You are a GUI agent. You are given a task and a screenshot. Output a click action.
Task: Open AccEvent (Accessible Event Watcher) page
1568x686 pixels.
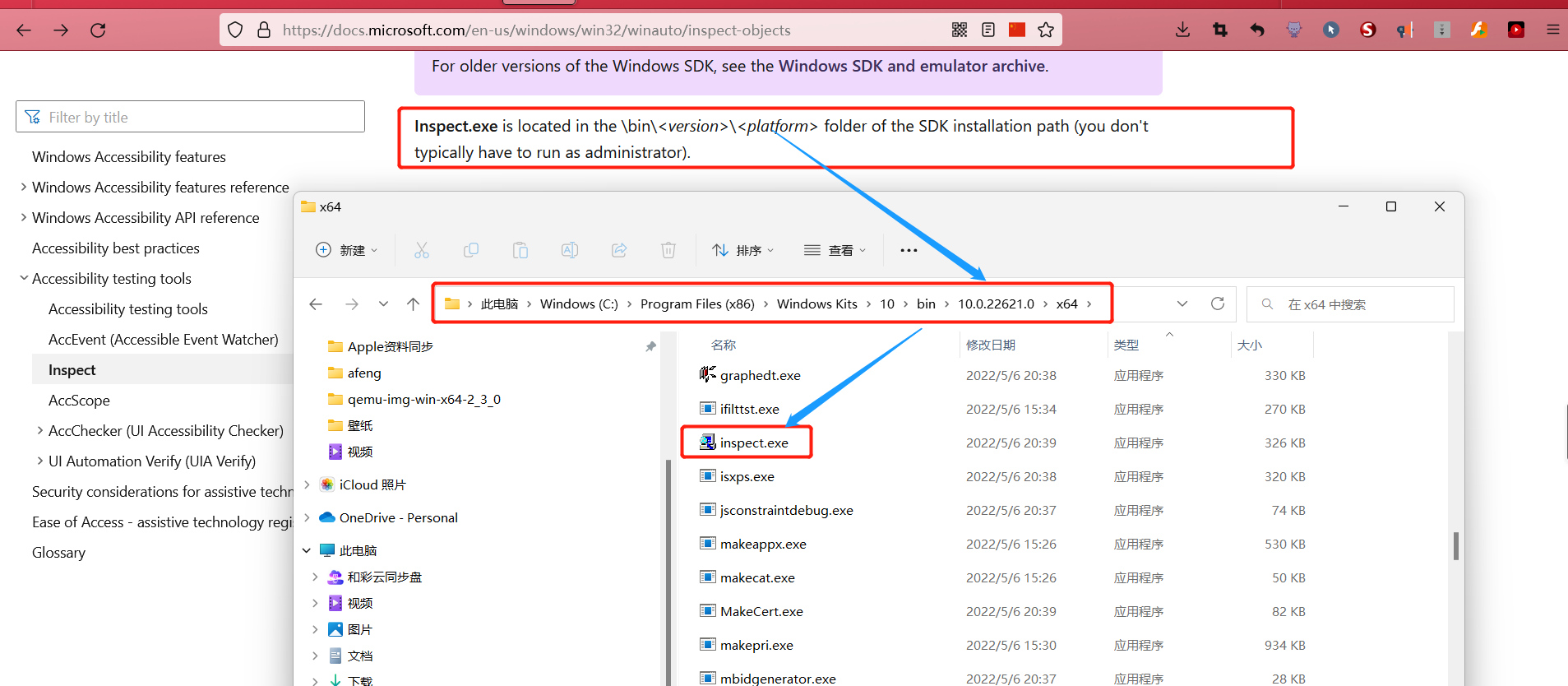(164, 339)
